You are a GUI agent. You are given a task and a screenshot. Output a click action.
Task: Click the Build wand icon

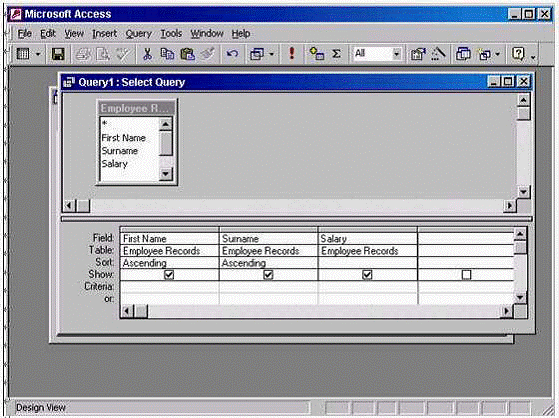click(438, 54)
